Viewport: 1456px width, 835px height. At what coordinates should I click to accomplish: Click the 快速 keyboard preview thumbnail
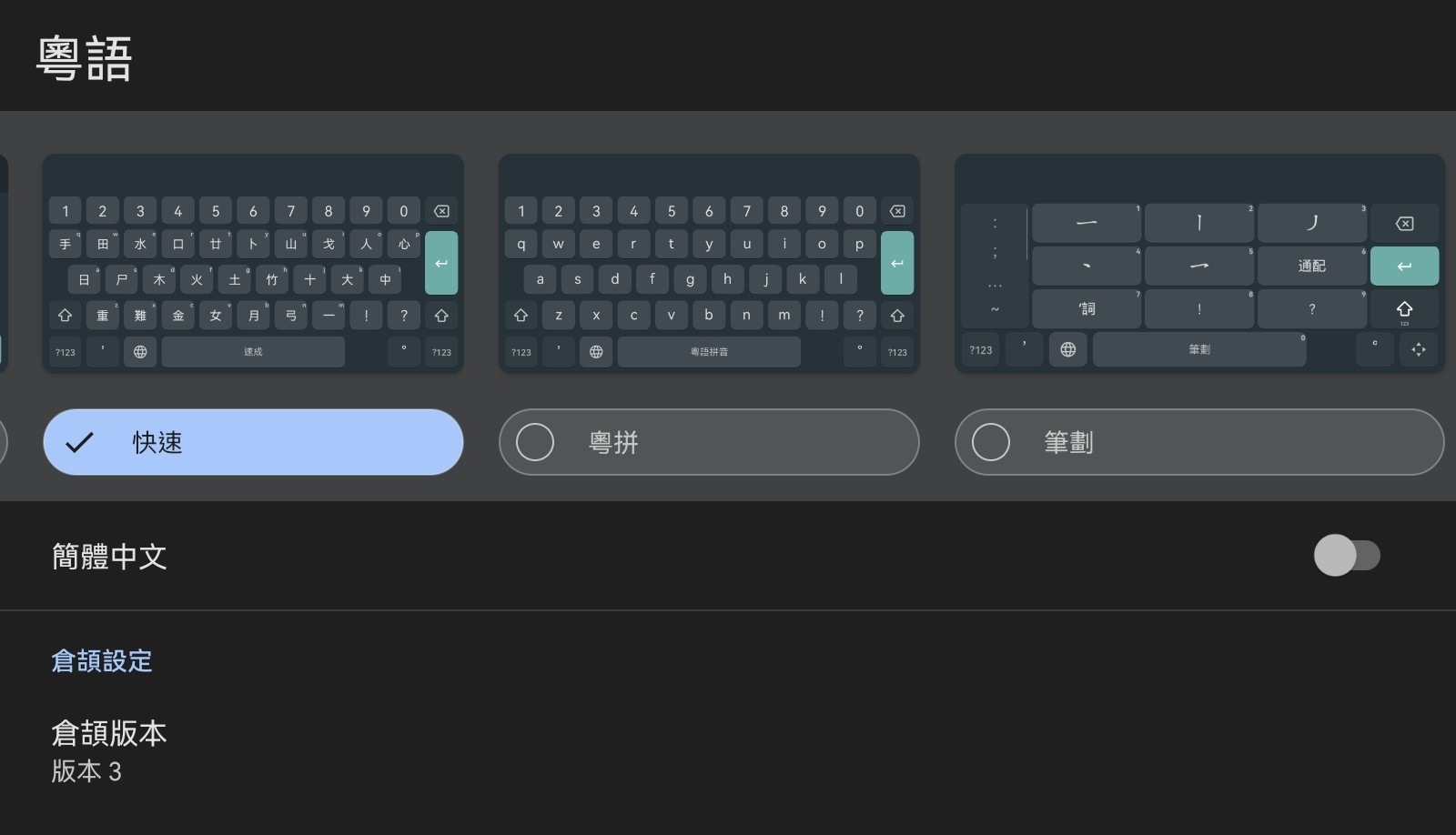[253, 264]
